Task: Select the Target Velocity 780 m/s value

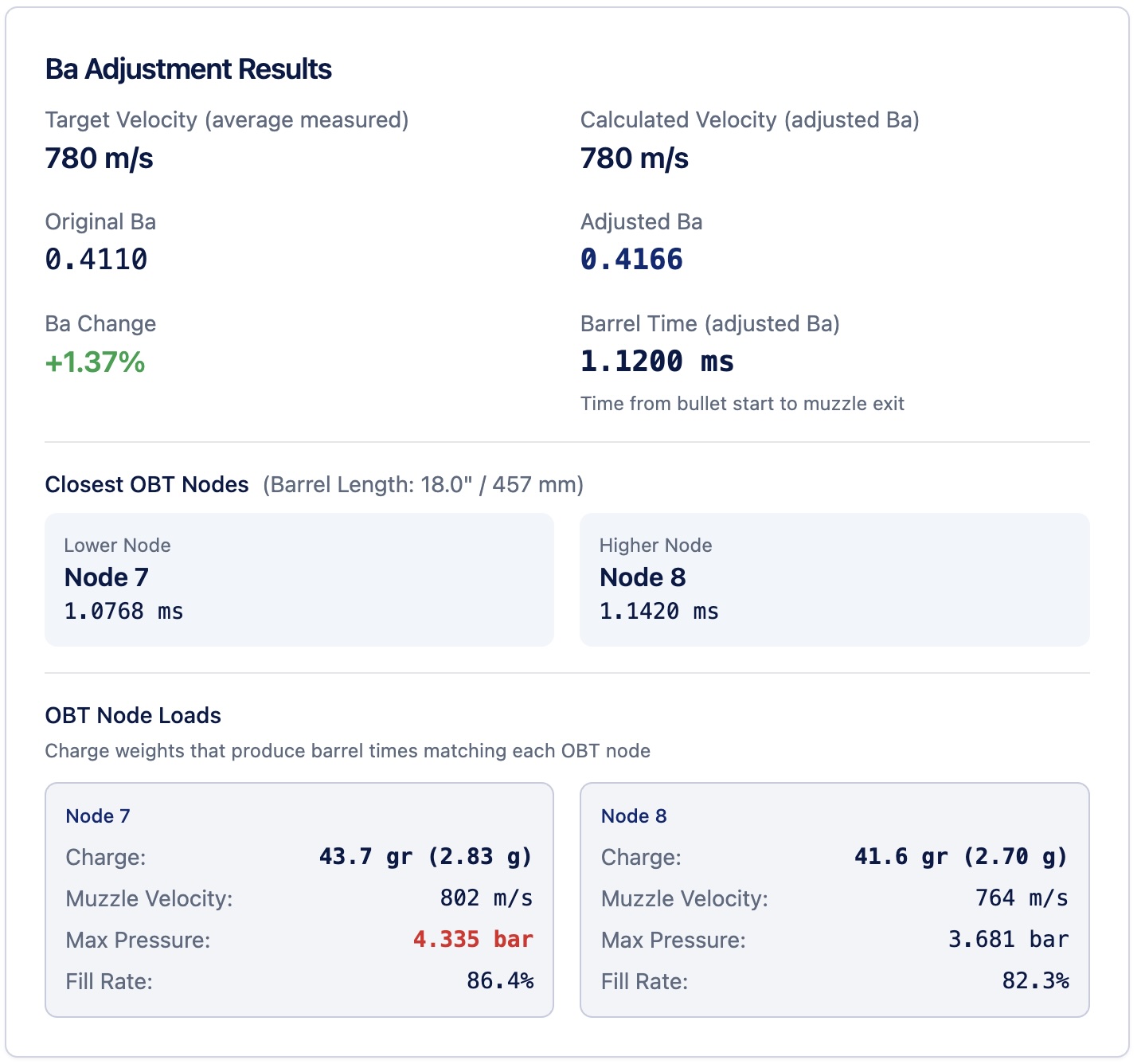Action: [99, 158]
